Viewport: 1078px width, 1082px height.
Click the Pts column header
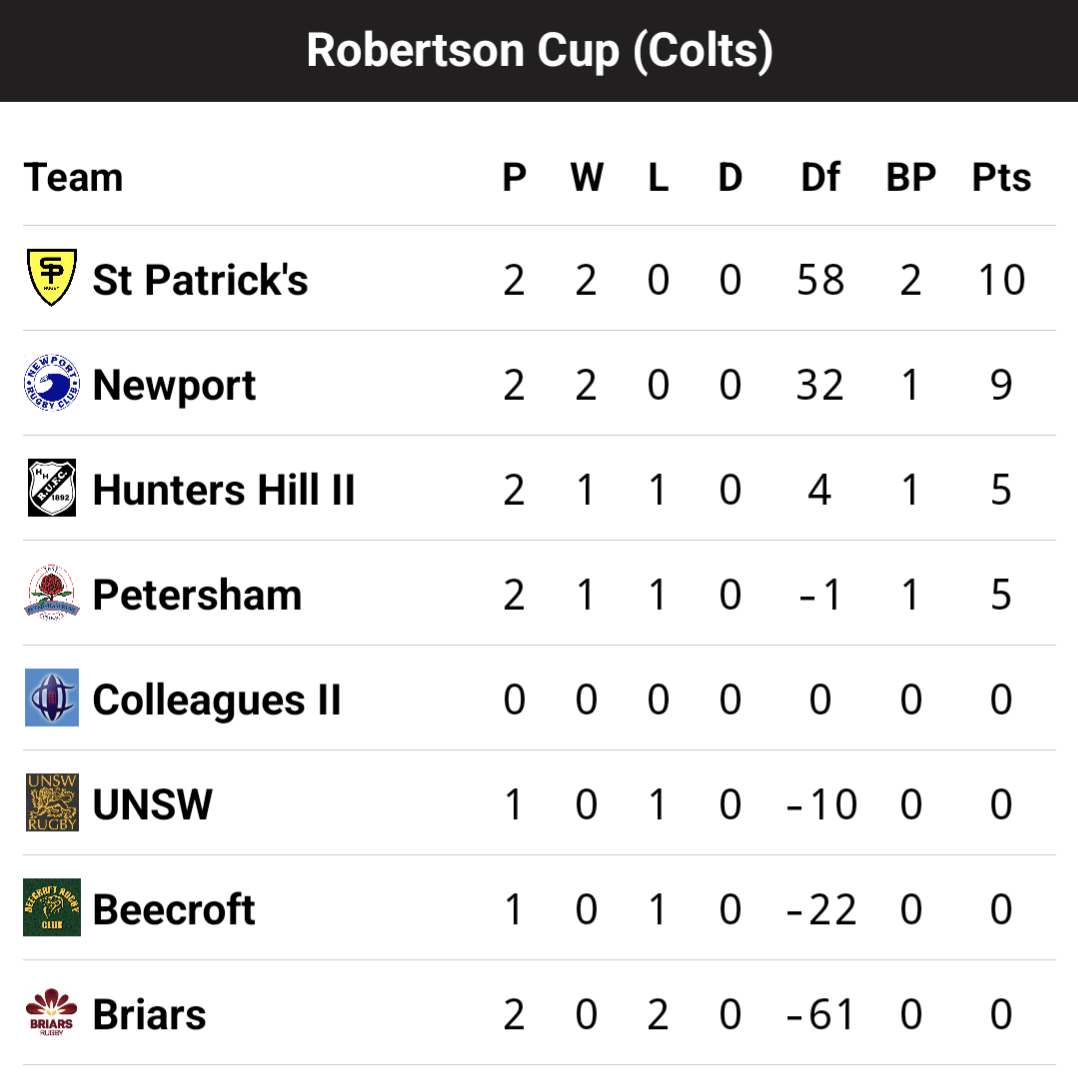point(1001,177)
